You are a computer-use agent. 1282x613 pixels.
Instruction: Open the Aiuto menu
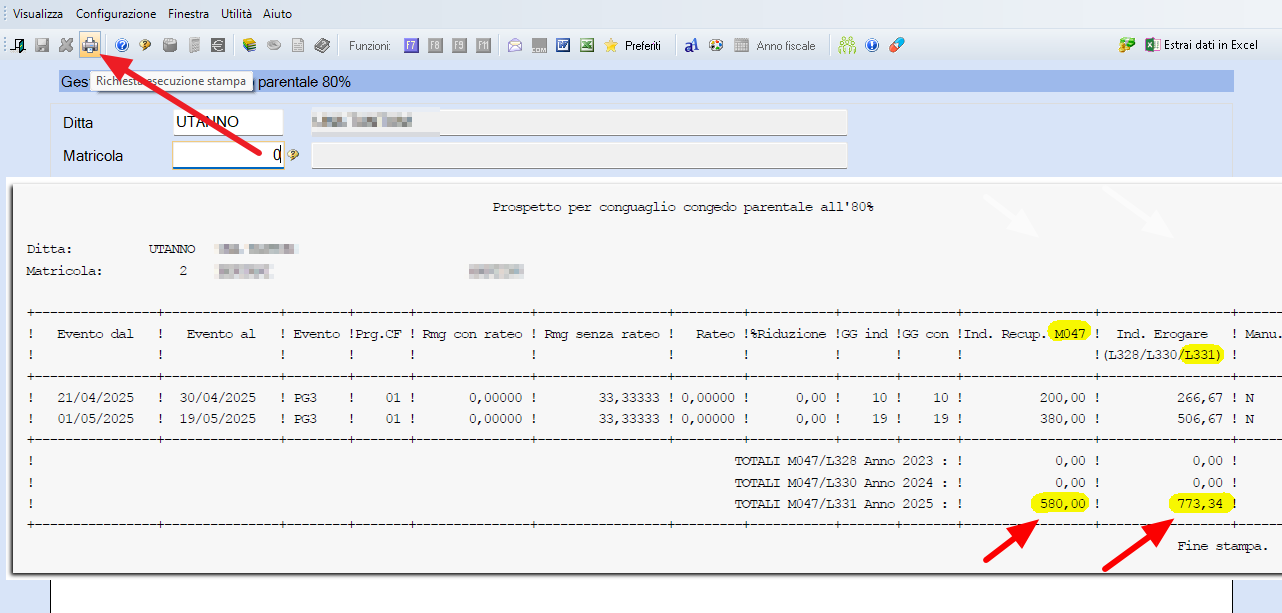[x=277, y=14]
